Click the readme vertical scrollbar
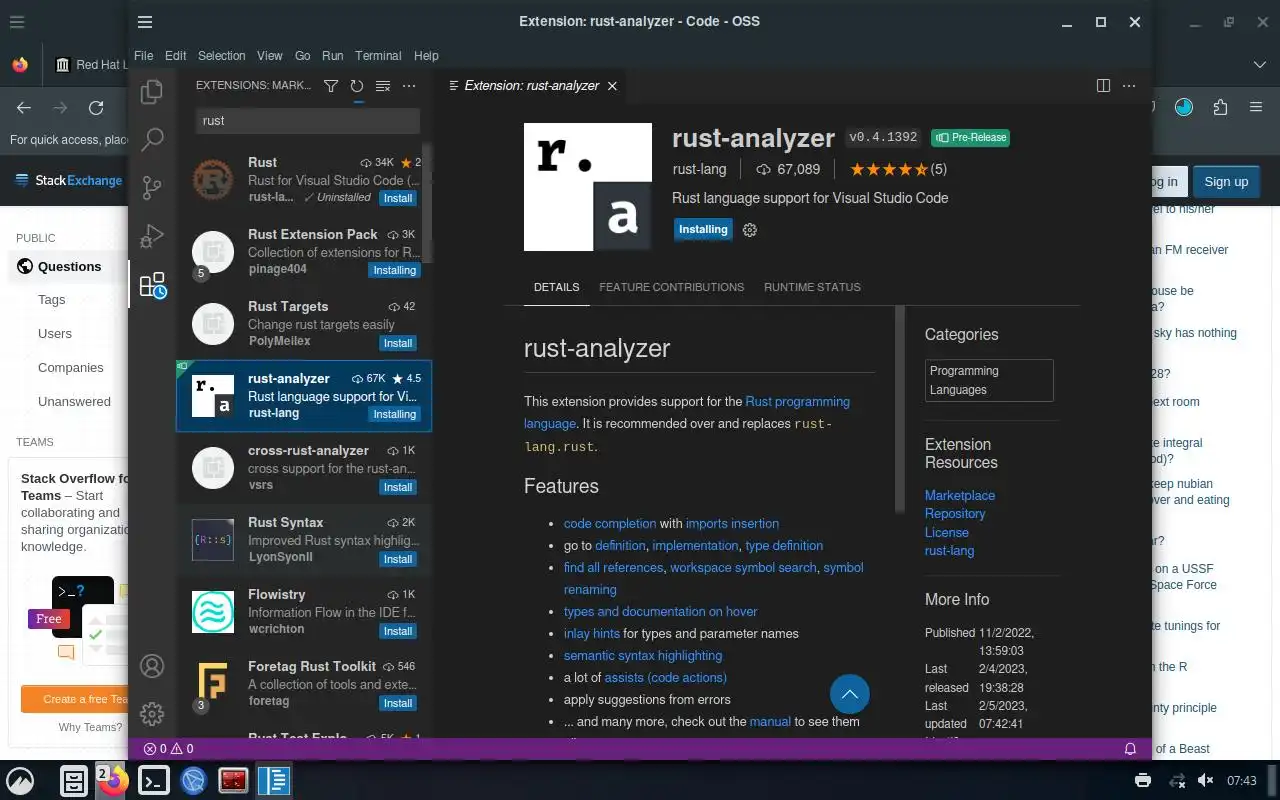Image resolution: width=1280 pixels, height=800 pixels. point(900,410)
